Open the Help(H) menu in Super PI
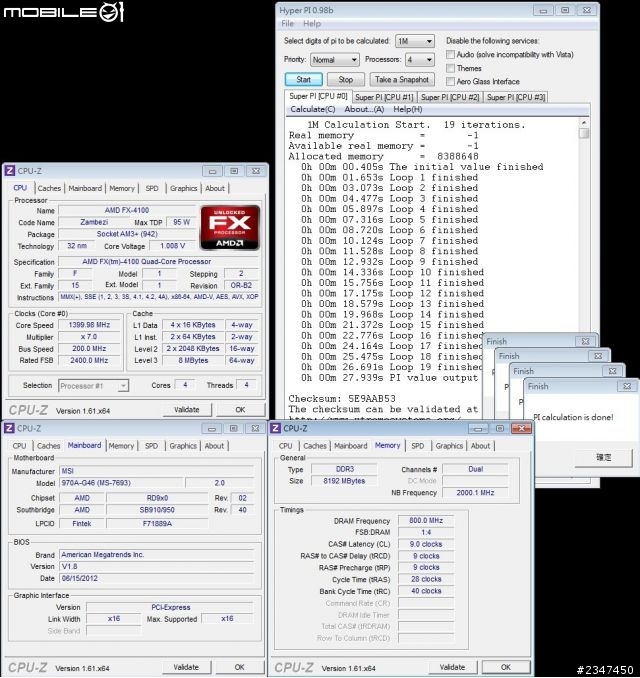The image size is (640, 678). (407, 109)
